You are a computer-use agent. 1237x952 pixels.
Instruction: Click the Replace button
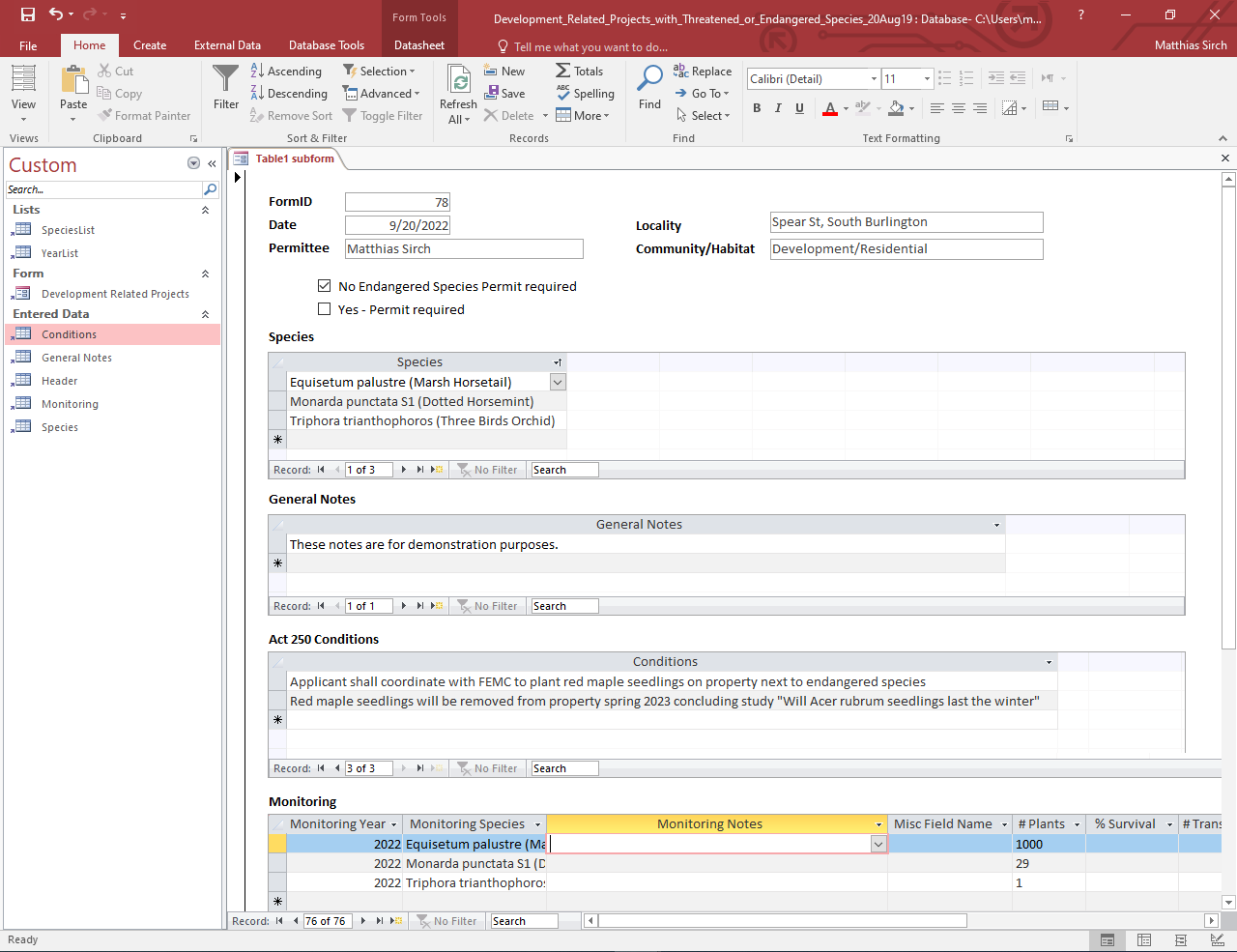(x=703, y=72)
